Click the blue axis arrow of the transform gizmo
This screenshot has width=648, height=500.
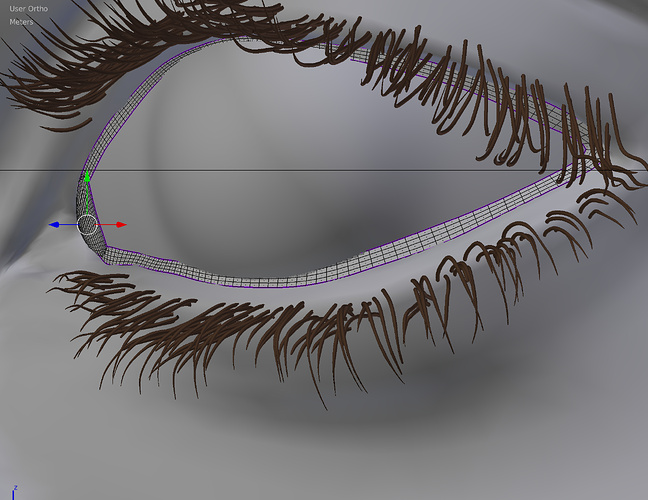(x=54, y=225)
